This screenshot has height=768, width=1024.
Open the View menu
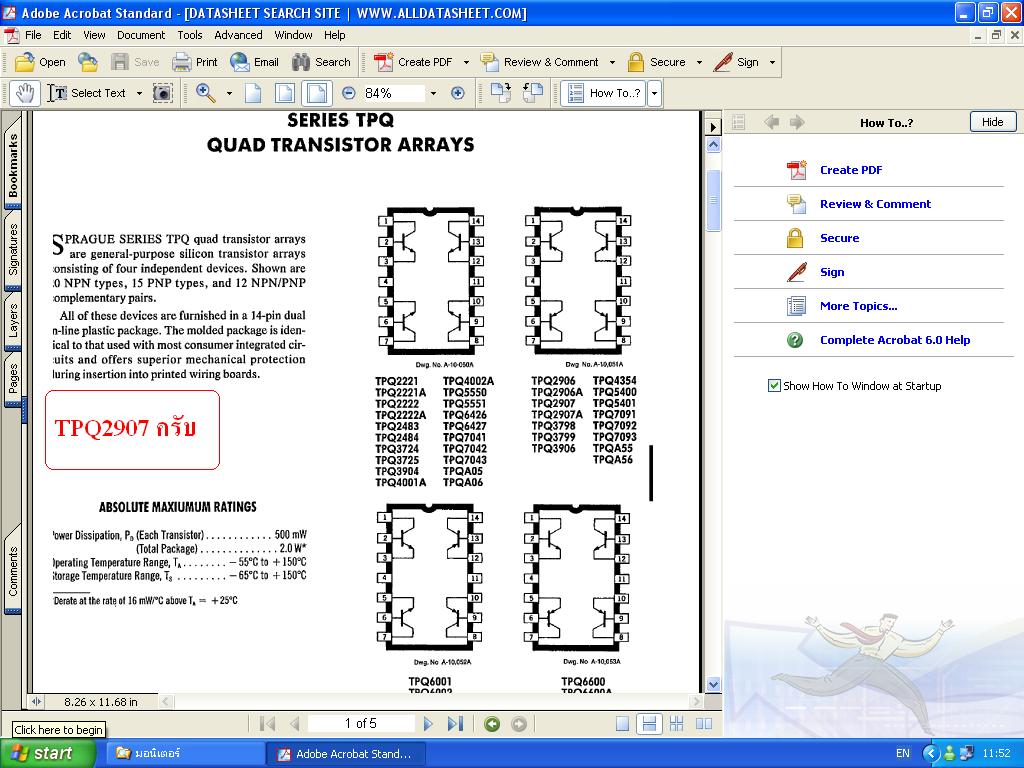[x=94, y=35]
